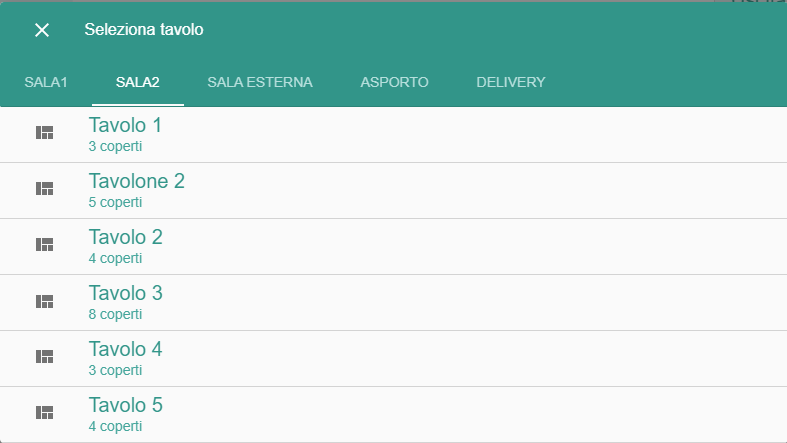Open the DELIVERY tab

(x=511, y=82)
